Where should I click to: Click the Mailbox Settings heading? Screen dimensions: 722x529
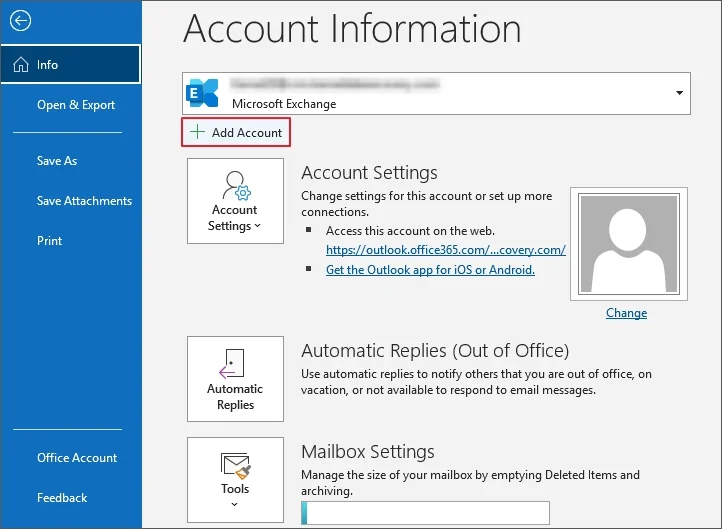368,452
